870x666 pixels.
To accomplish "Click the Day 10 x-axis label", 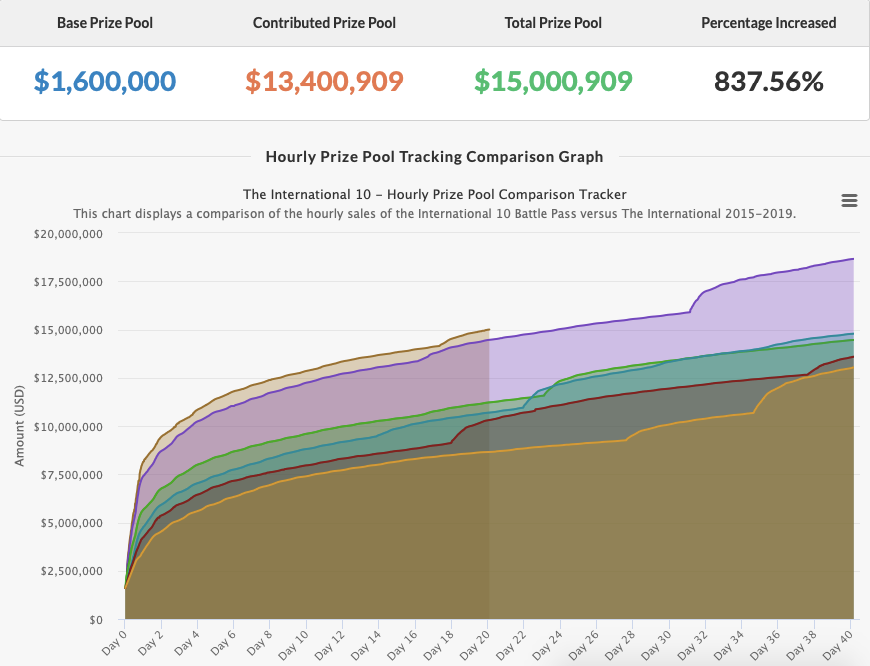I will coord(293,644).
